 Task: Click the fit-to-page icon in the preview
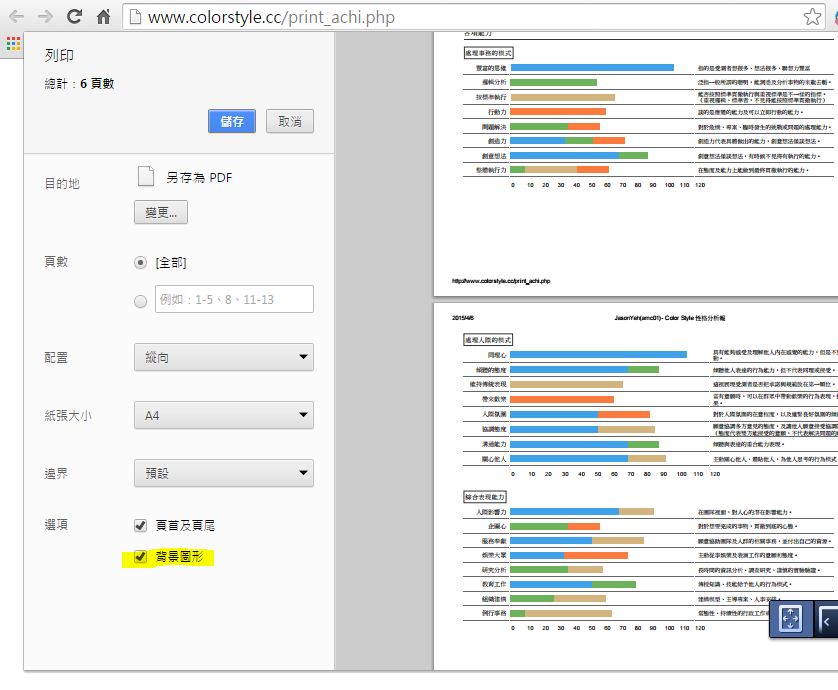click(x=790, y=620)
